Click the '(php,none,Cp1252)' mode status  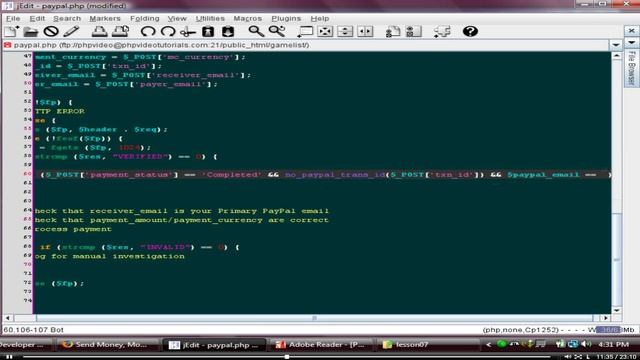[522, 330]
